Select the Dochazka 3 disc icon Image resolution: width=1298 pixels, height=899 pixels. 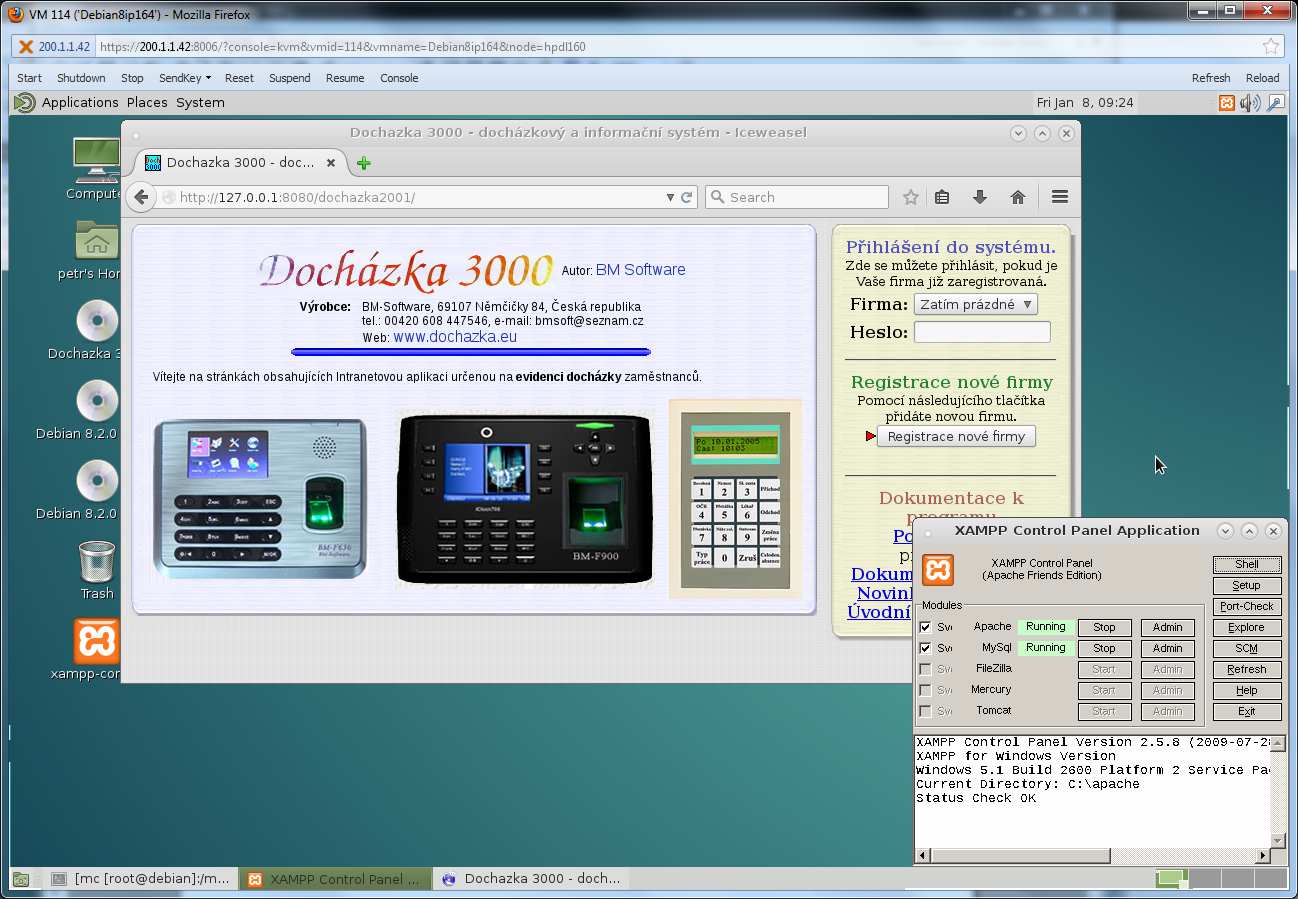pos(97,321)
